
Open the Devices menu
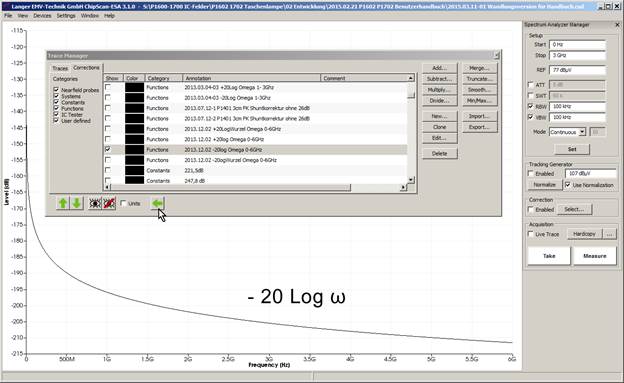42,16
